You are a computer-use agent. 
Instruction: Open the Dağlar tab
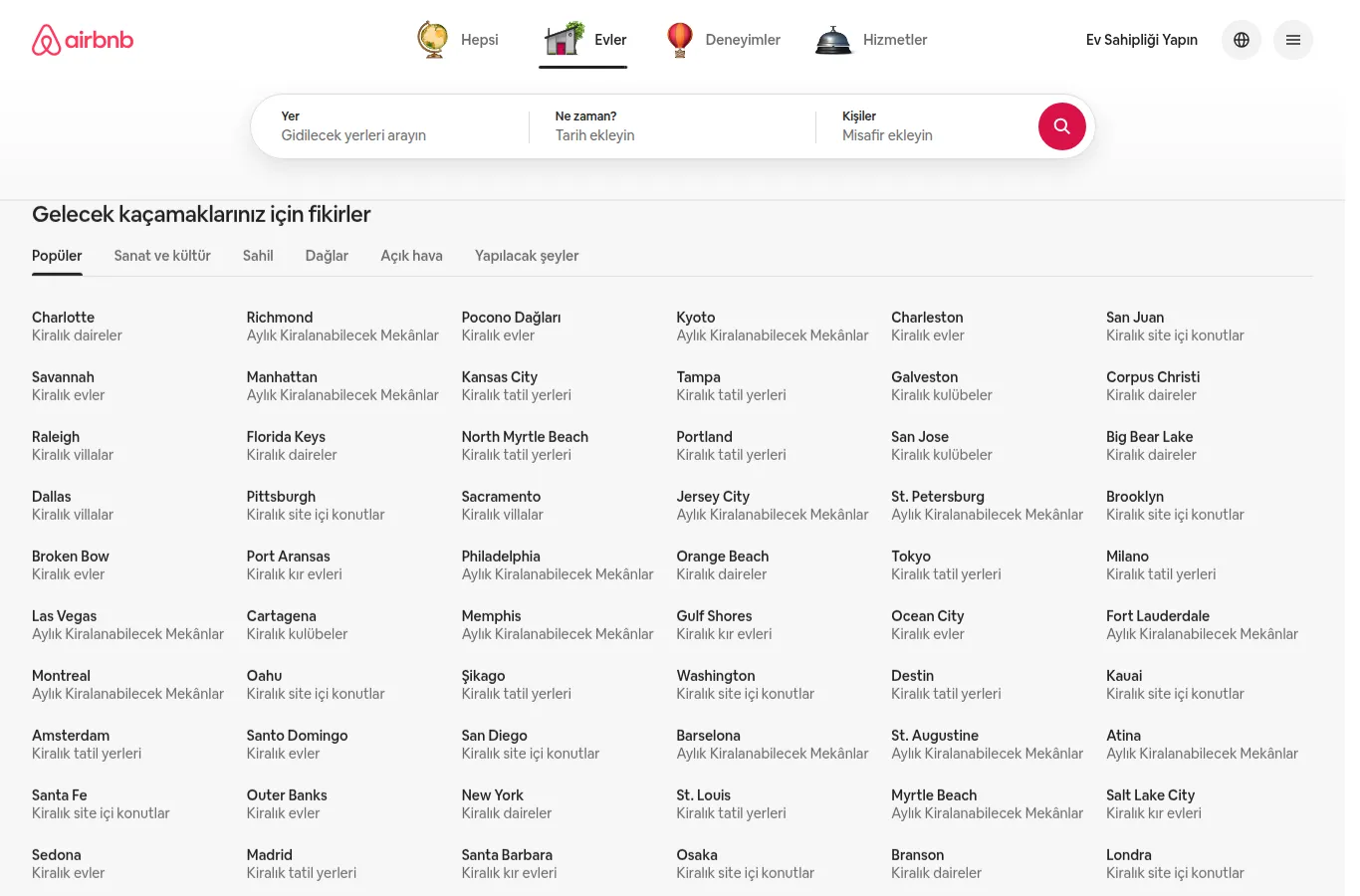327,256
